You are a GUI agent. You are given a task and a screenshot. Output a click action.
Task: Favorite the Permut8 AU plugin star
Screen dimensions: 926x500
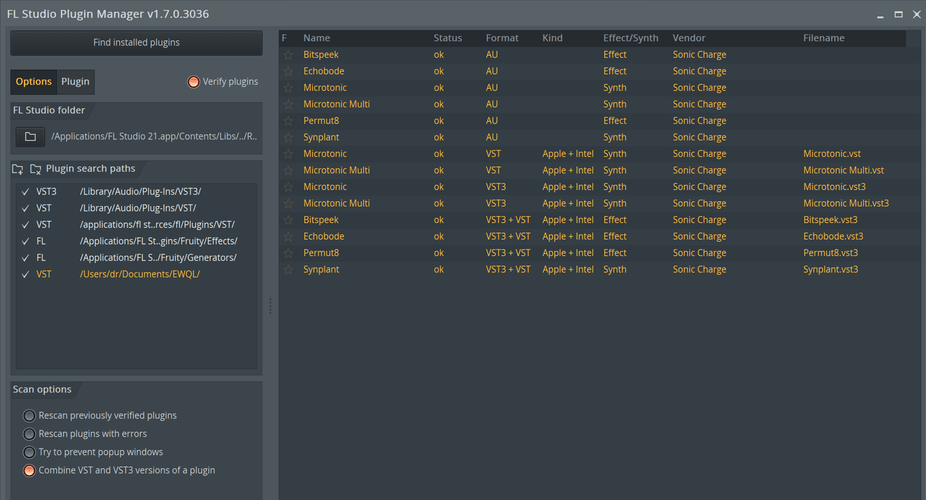[x=288, y=121]
